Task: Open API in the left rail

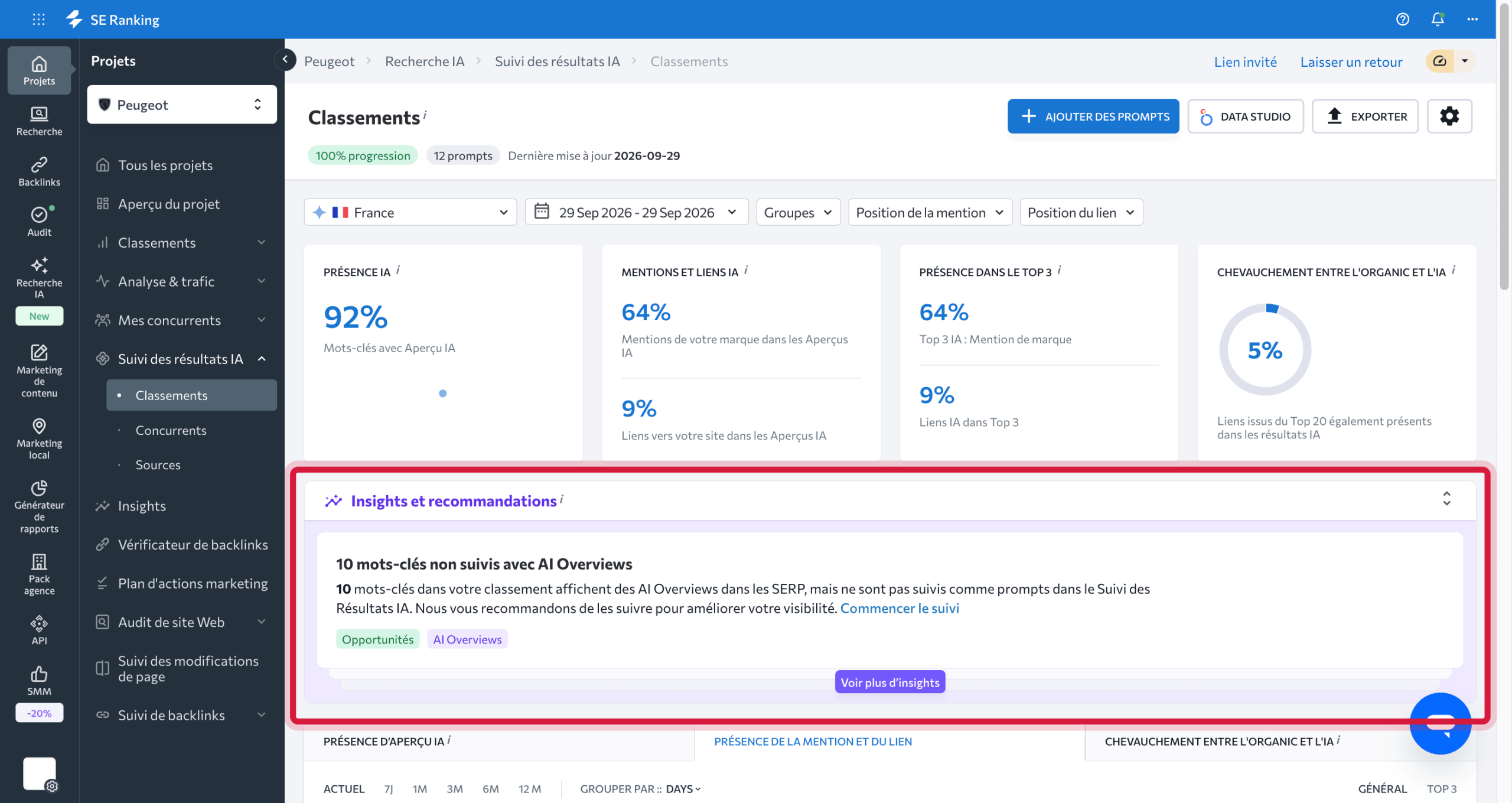Action: tap(39, 630)
